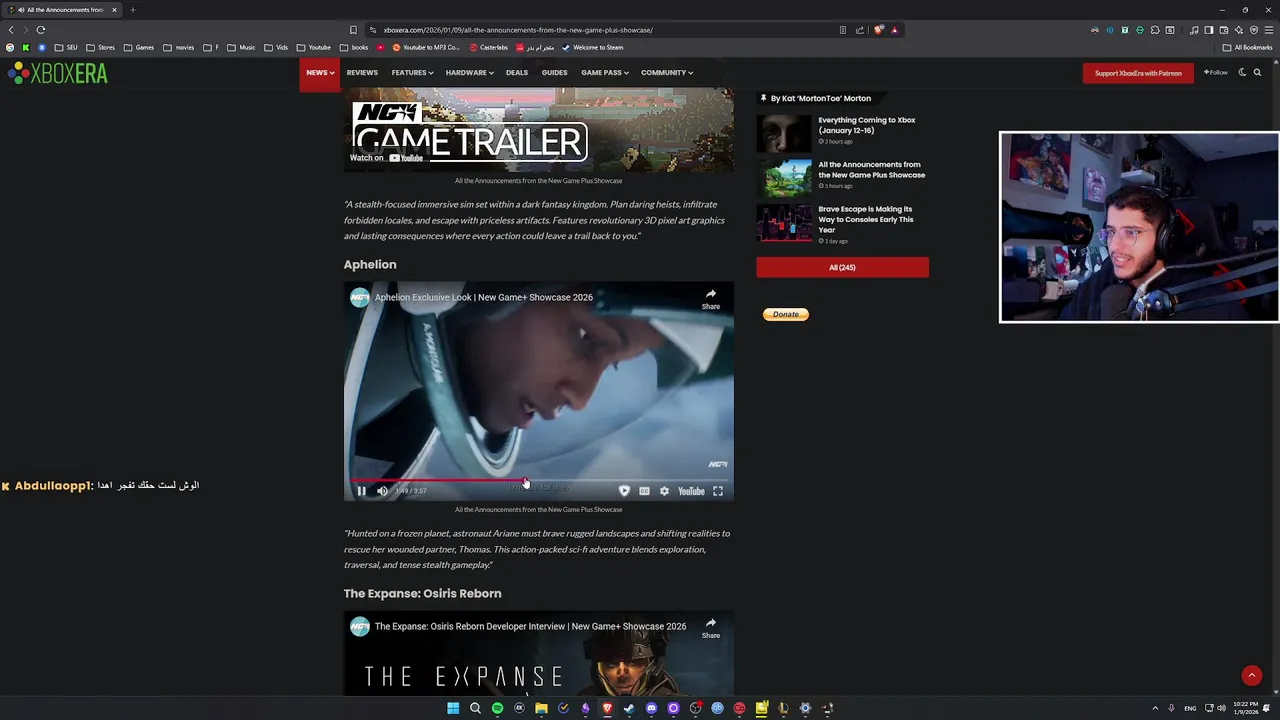Click Support XboxEra with Patreon button
The height and width of the screenshot is (720, 1280).
pos(1138,73)
